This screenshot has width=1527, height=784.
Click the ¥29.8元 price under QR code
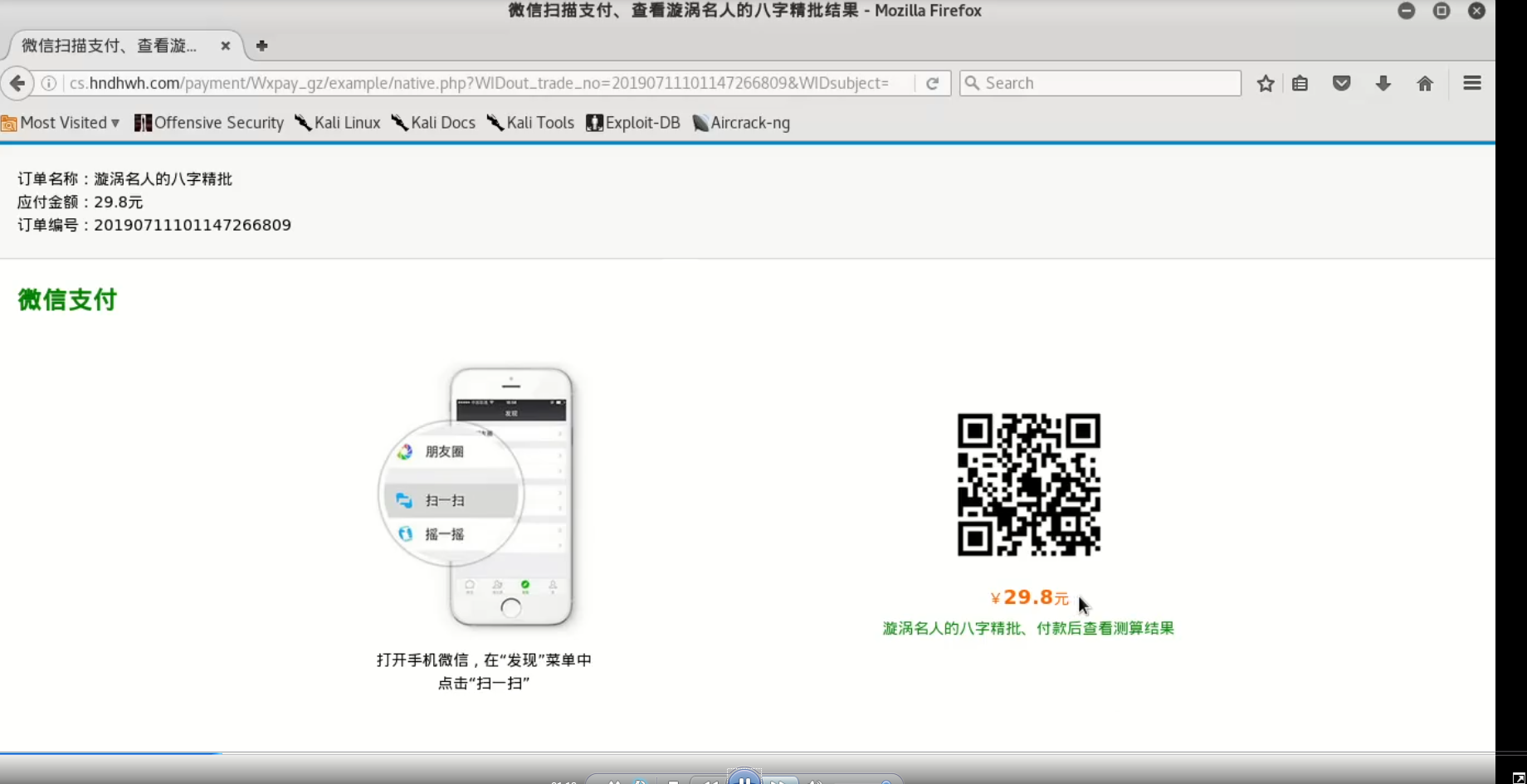[1029, 597]
